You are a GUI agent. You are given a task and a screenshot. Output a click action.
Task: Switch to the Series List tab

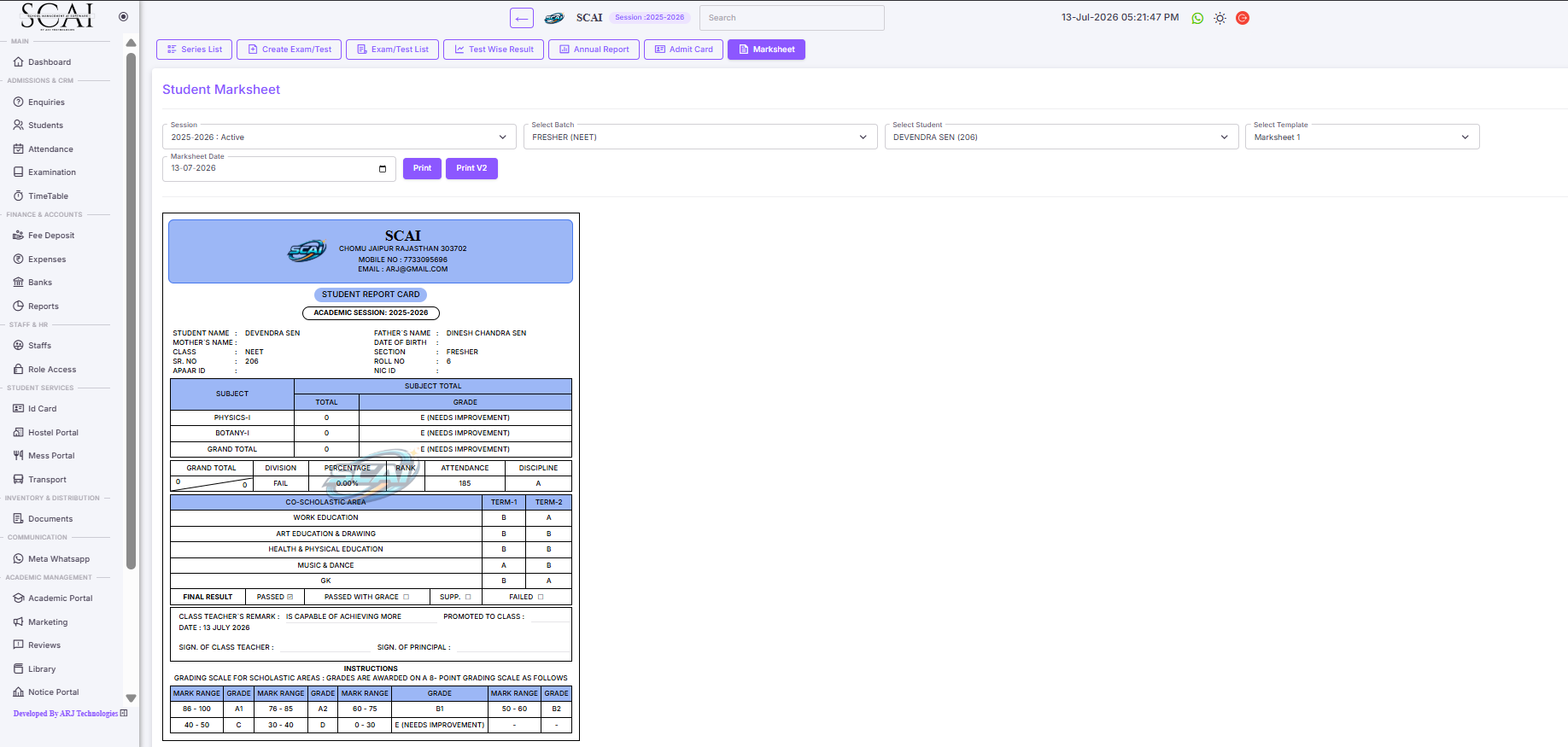(x=194, y=50)
